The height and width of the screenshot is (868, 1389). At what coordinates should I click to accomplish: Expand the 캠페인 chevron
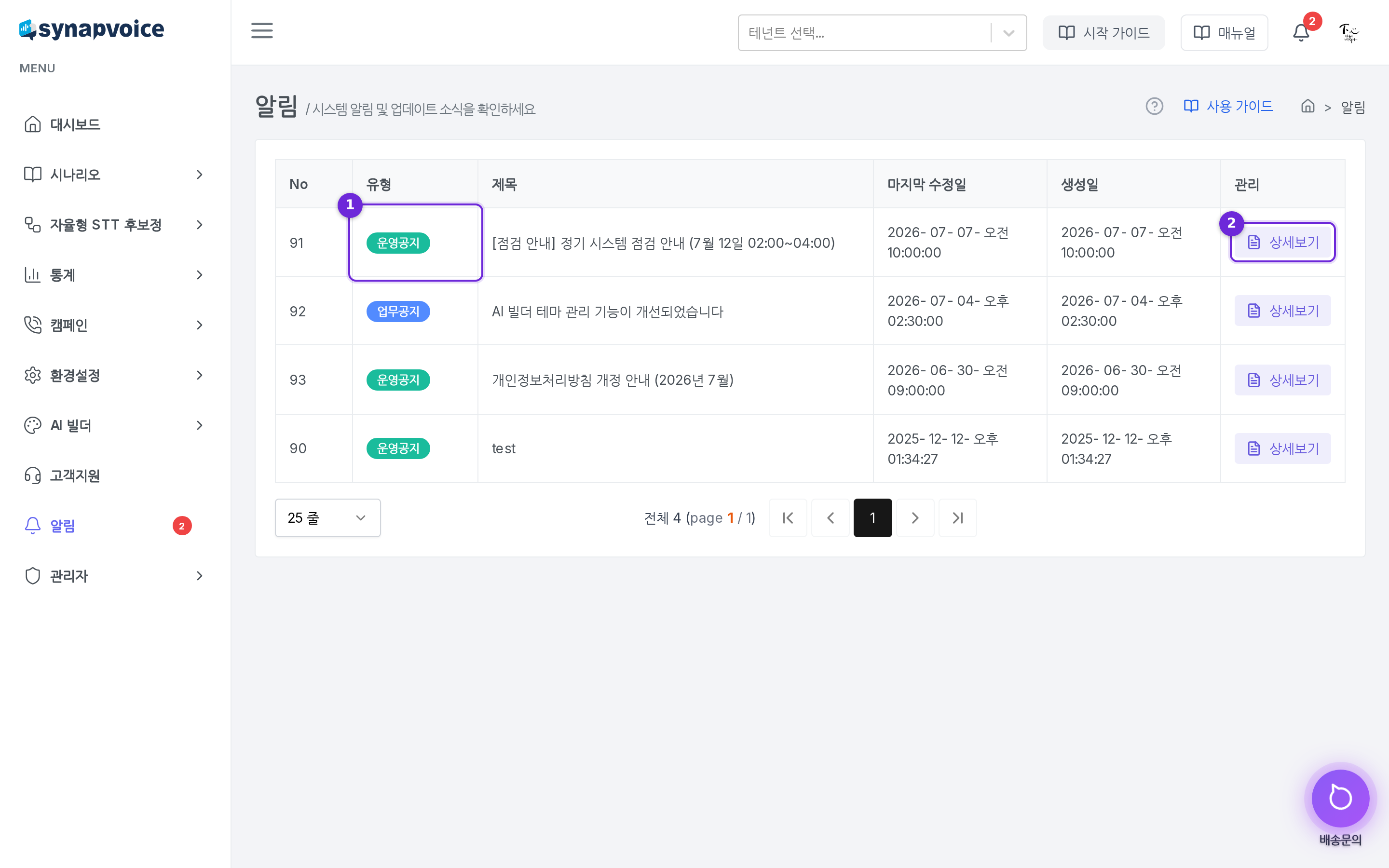coord(199,325)
